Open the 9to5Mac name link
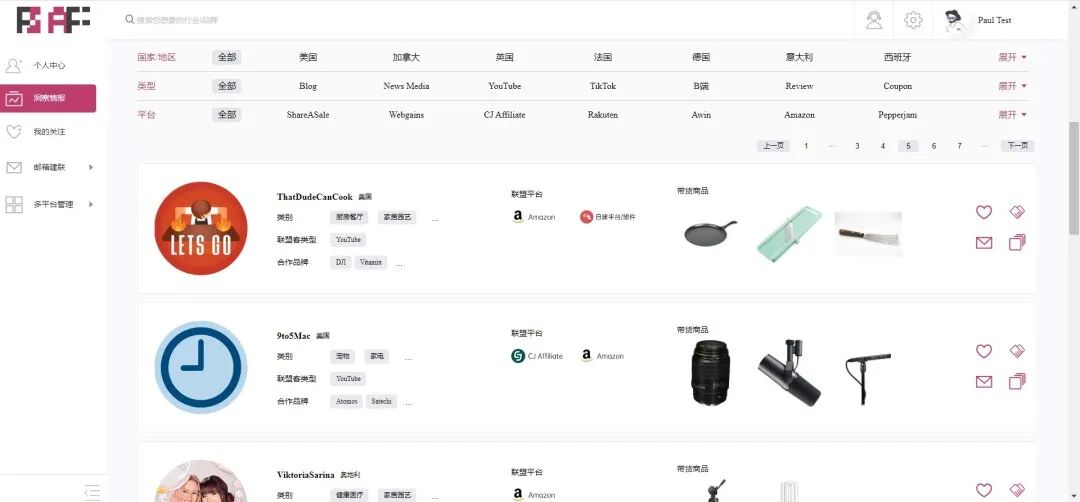1080x502 pixels. point(293,336)
